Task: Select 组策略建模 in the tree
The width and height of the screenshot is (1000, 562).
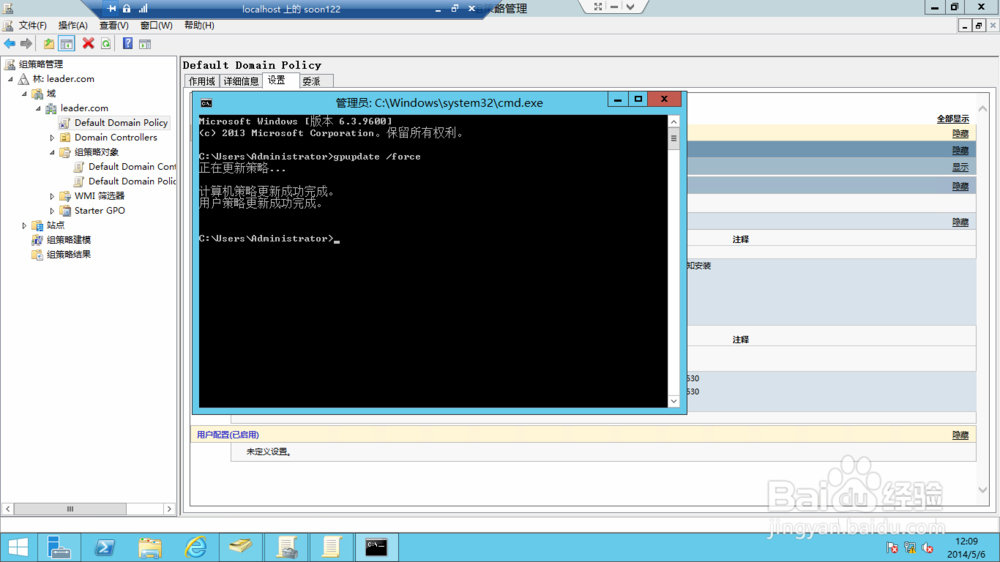Action: (x=69, y=240)
